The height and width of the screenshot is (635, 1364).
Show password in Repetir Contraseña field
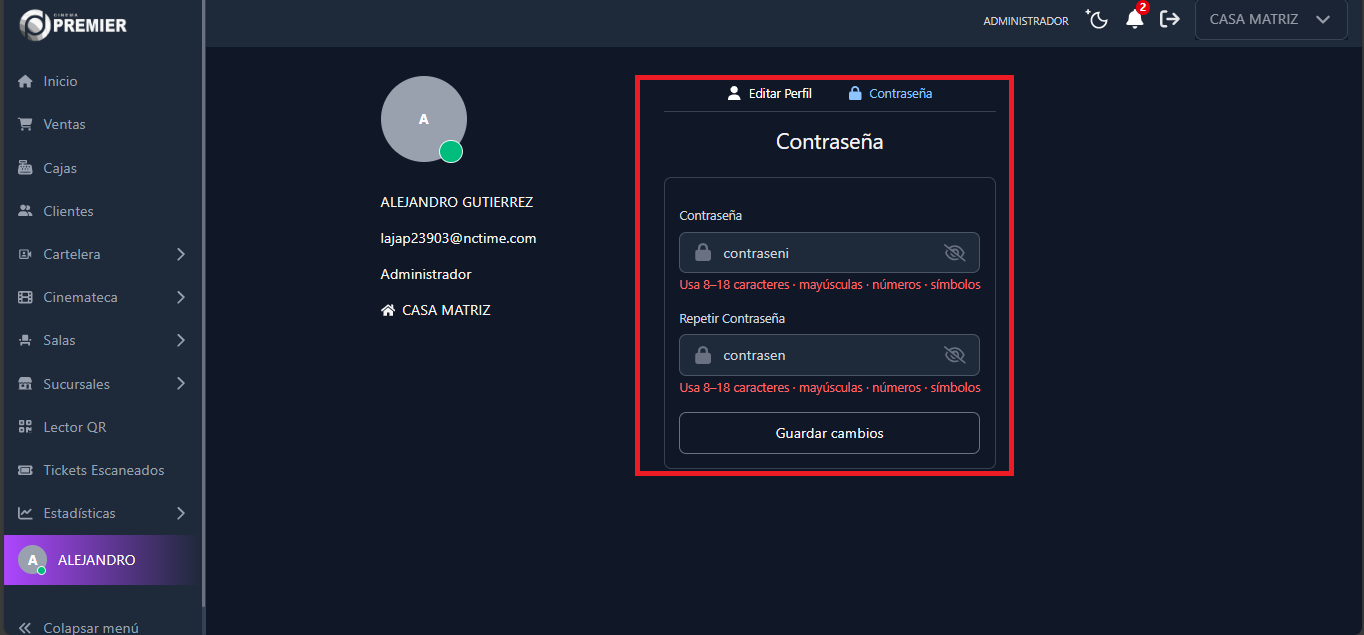[954, 355]
